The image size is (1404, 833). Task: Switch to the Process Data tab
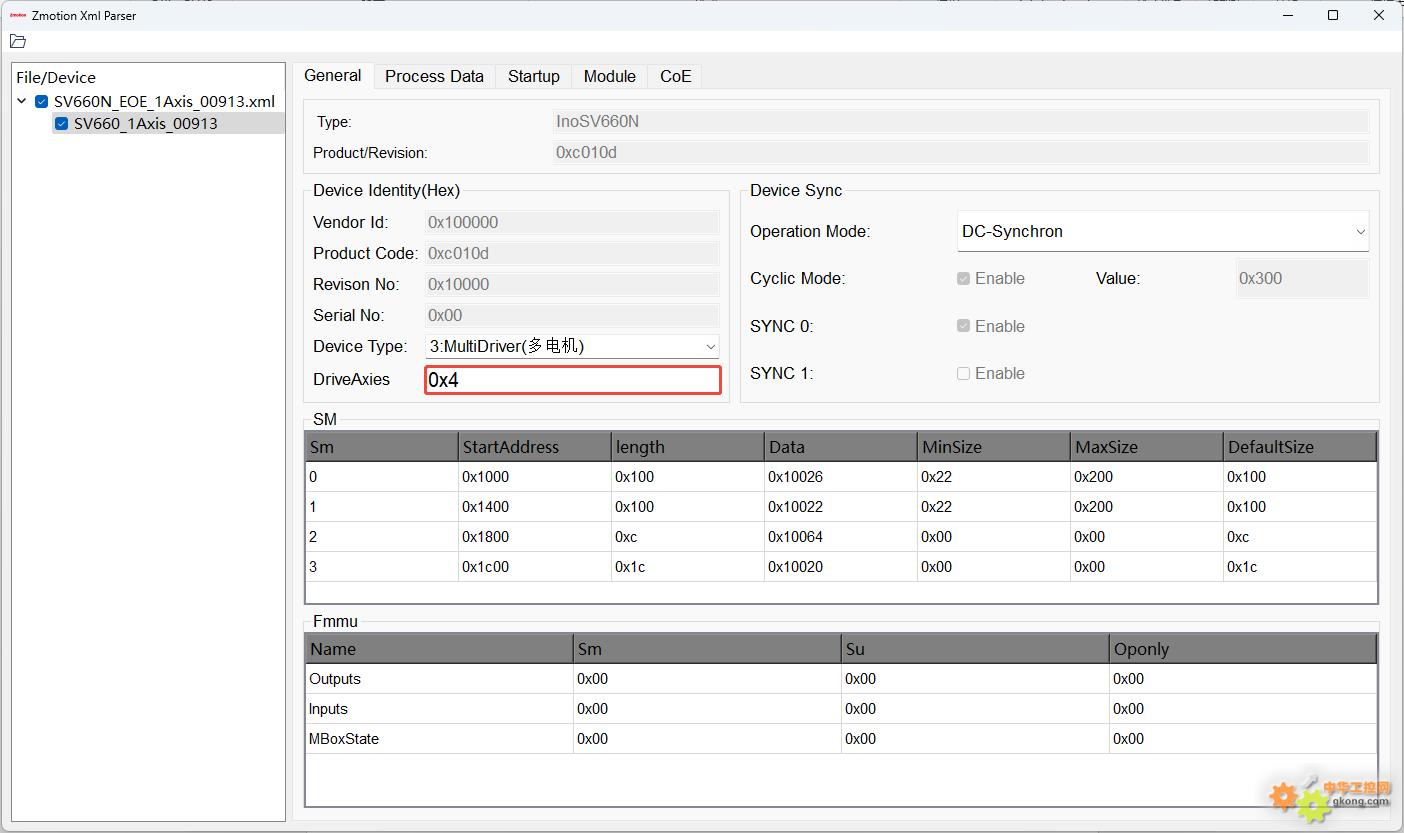tap(434, 76)
